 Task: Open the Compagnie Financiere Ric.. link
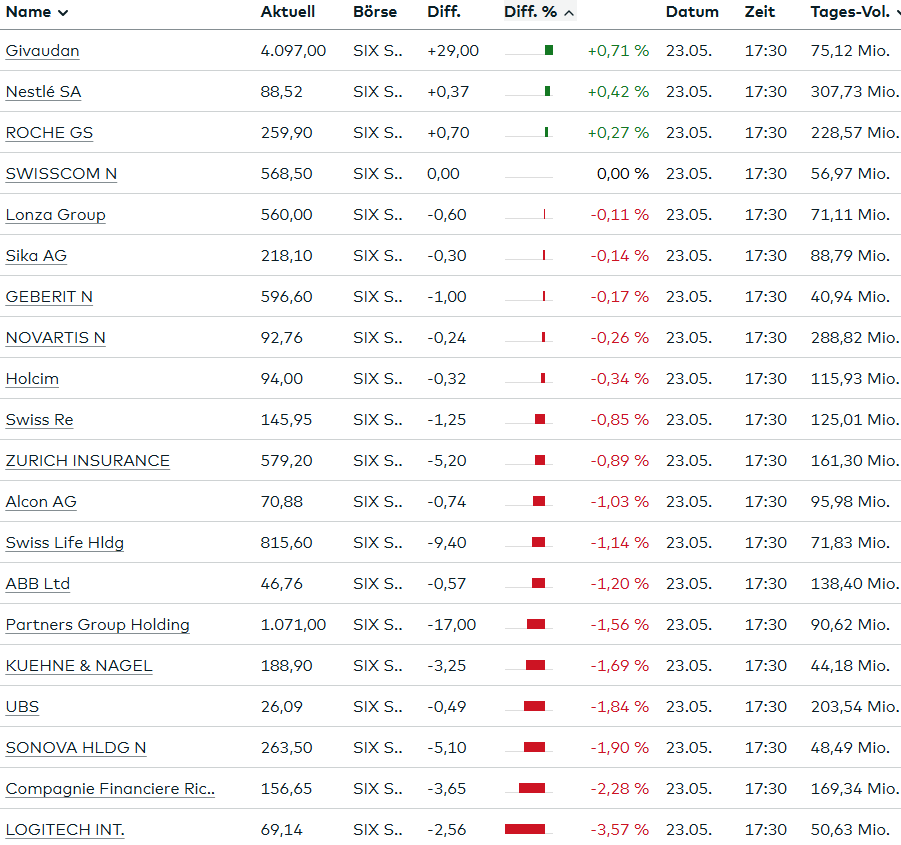(110, 789)
